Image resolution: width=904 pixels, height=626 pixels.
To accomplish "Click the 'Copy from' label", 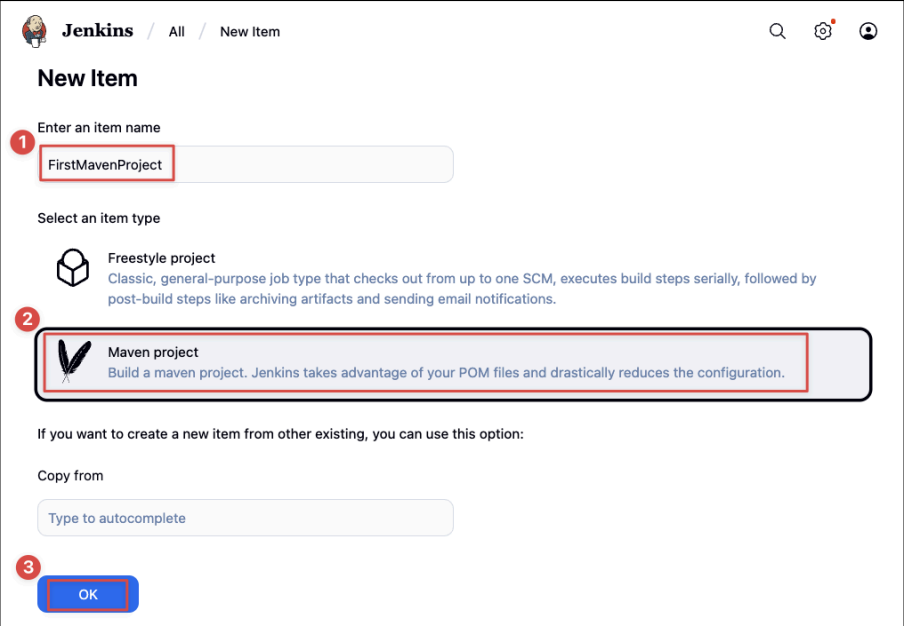I will pyautogui.click(x=70, y=476).
